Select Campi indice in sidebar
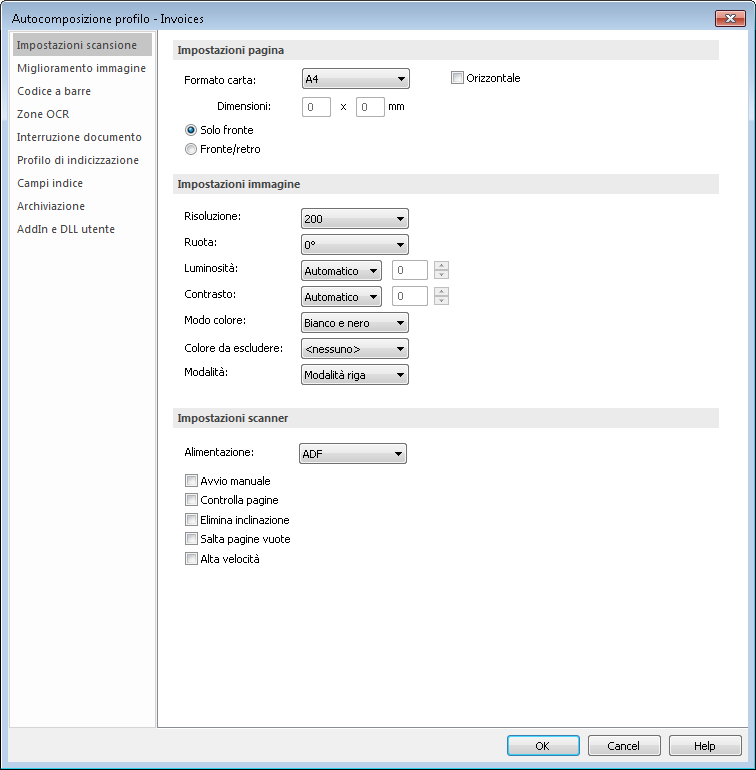Image resolution: width=756 pixels, height=770 pixels. 50,183
